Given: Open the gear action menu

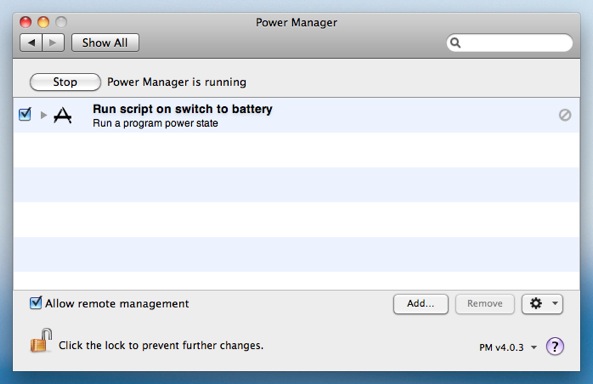Looking at the screenshot, I should (542, 304).
